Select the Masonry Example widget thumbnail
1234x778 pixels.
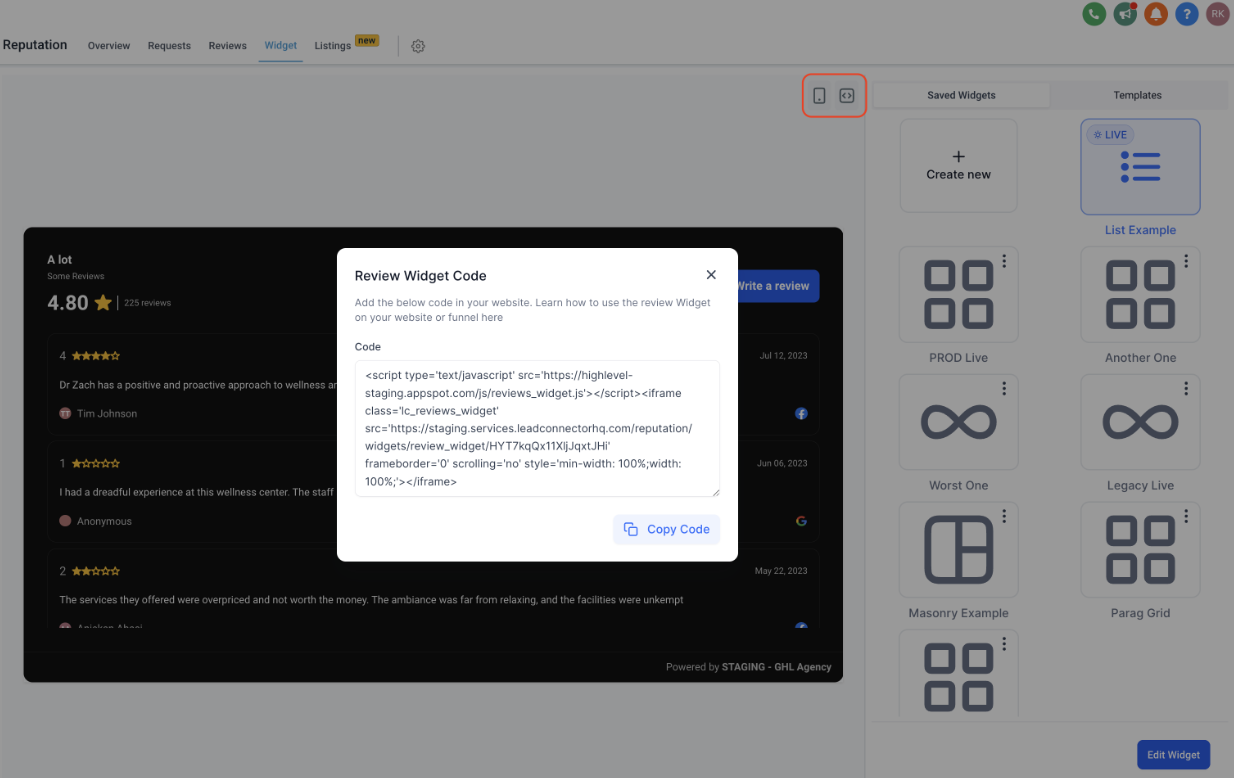point(958,550)
